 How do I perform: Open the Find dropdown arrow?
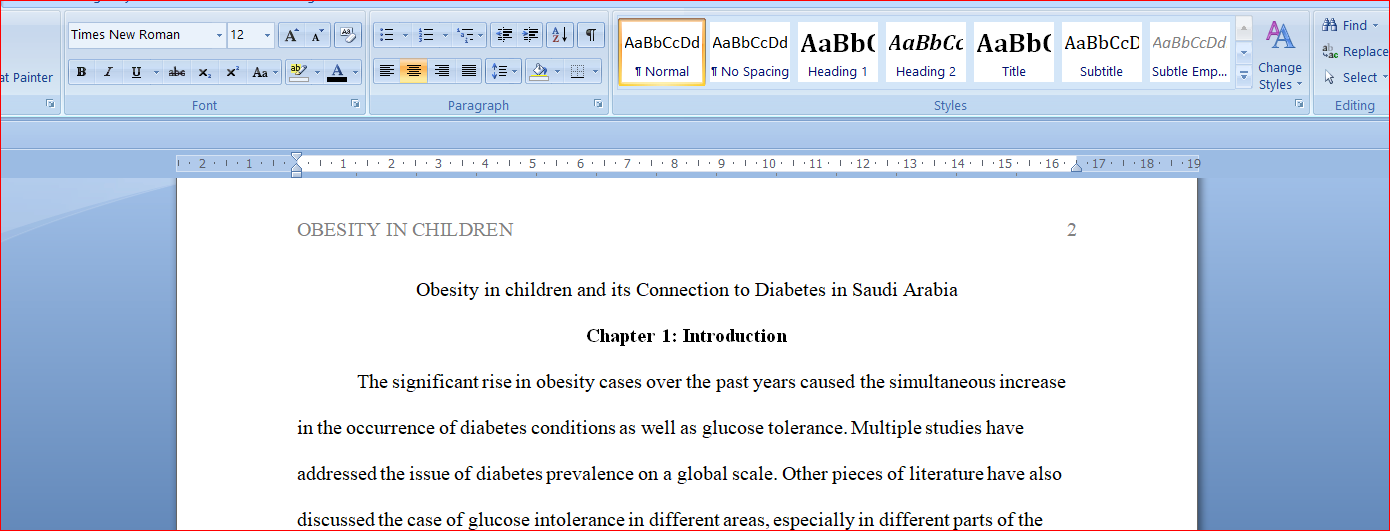(x=1377, y=26)
